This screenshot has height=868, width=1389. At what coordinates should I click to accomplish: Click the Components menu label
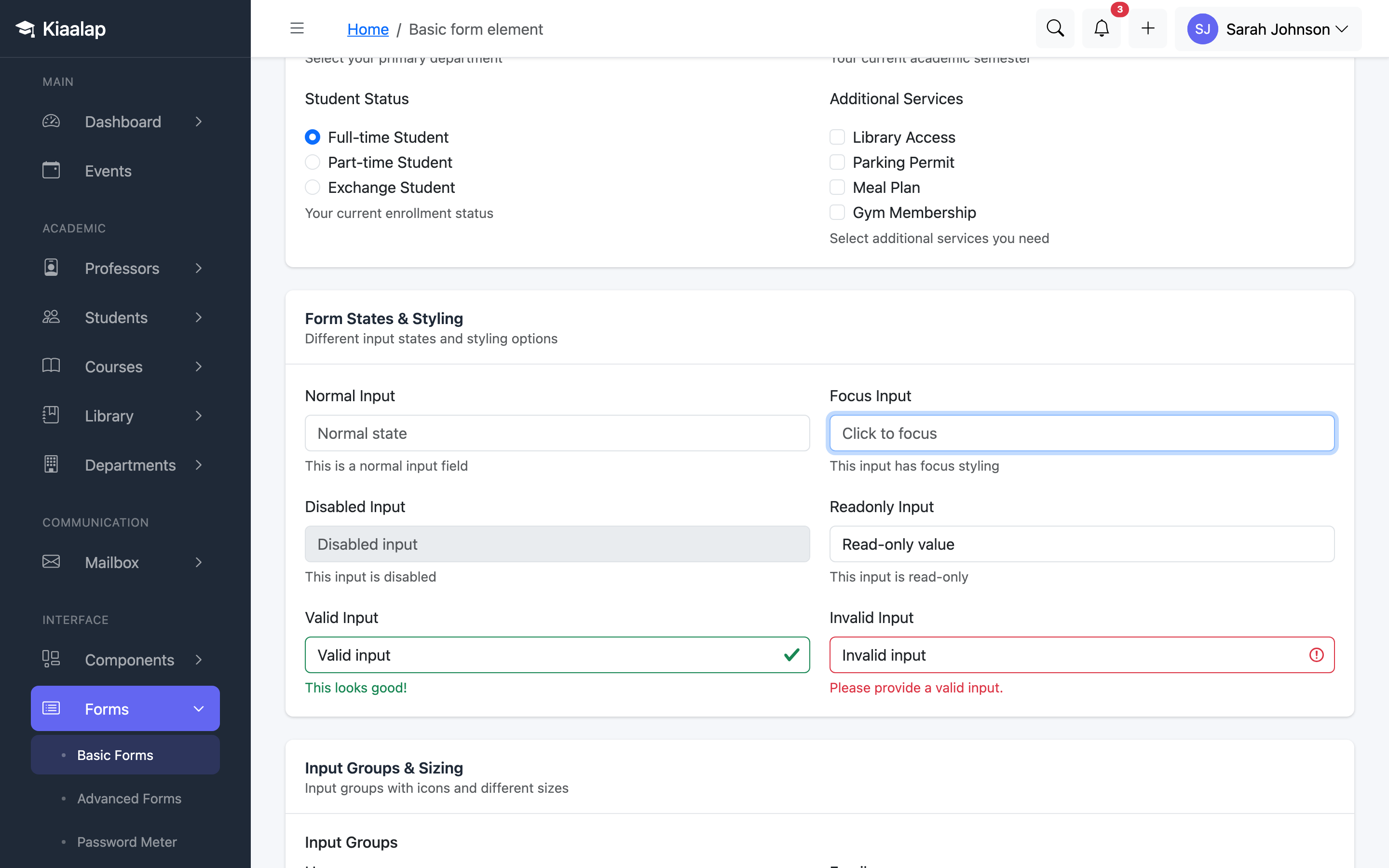click(x=129, y=660)
